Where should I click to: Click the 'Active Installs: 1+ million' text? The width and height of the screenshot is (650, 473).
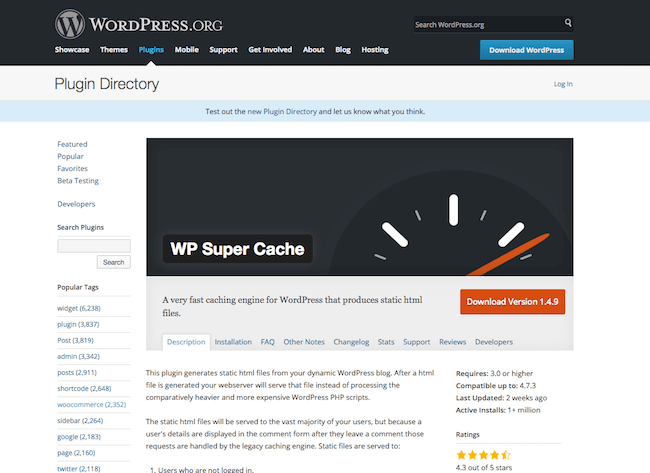click(498, 410)
